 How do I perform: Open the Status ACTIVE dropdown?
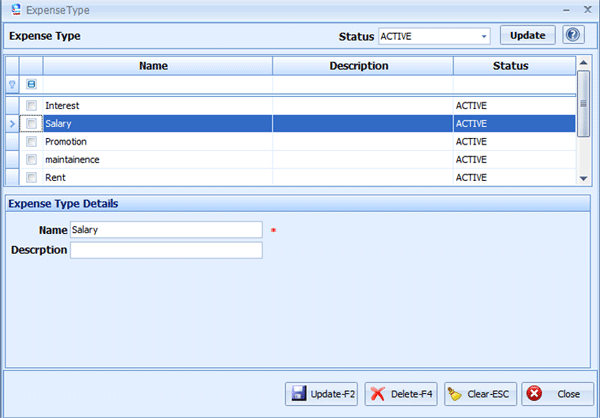coord(484,36)
